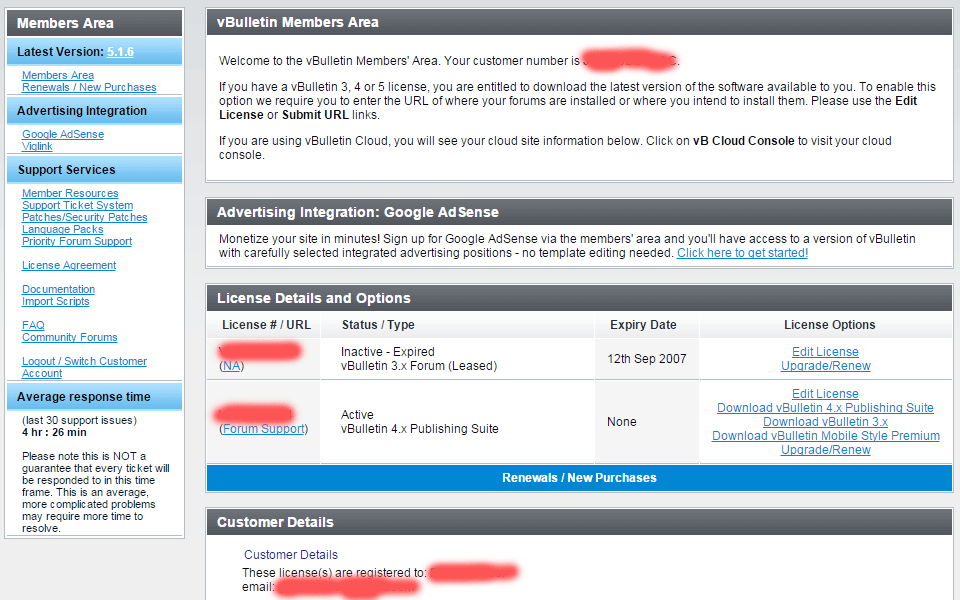Screen dimensions: 960x600
Task: View Patches/Security Patches page
Action: click(x=85, y=217)
